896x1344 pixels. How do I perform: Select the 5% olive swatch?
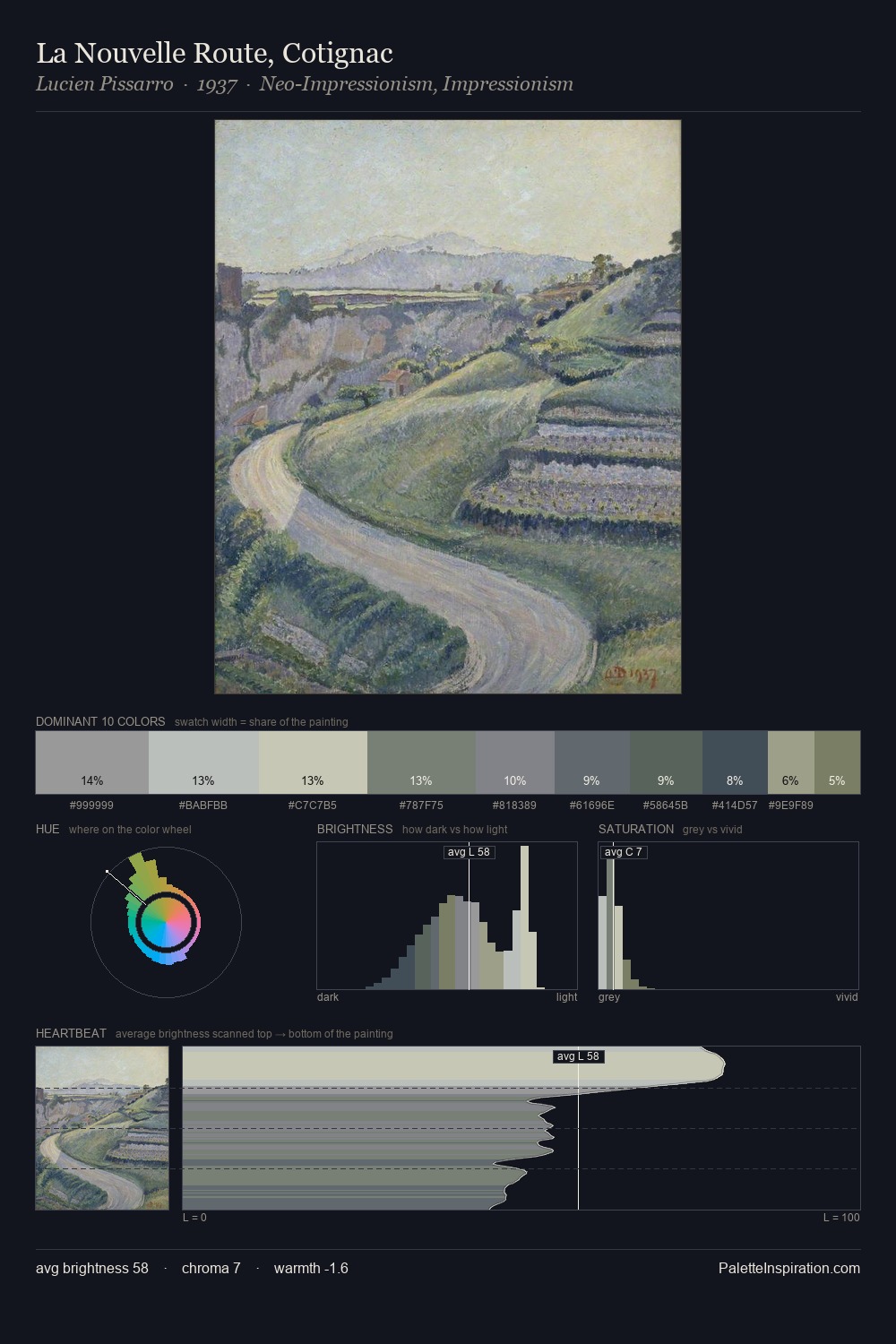tap(837, 762)
